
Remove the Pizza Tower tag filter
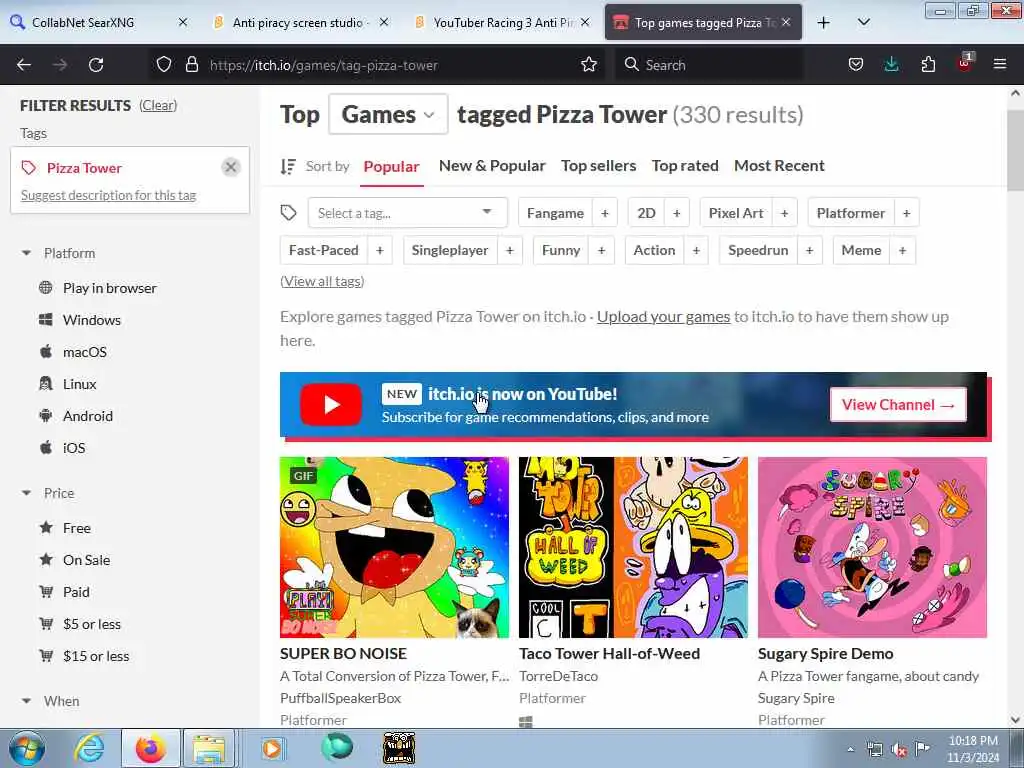(x=231, y=168)
